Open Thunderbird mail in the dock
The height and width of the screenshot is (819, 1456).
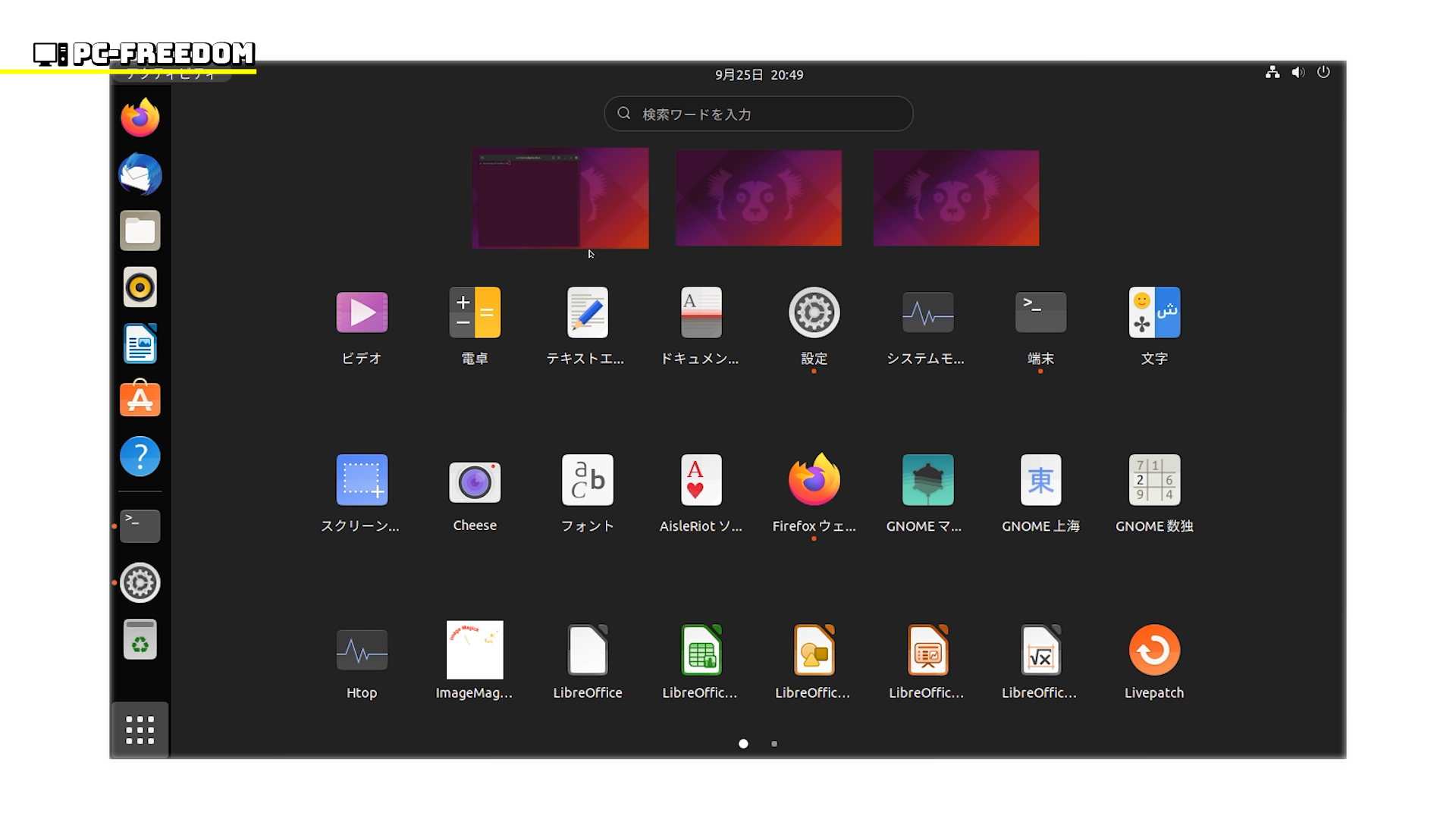pyautogui.click(x=140, y=175)
